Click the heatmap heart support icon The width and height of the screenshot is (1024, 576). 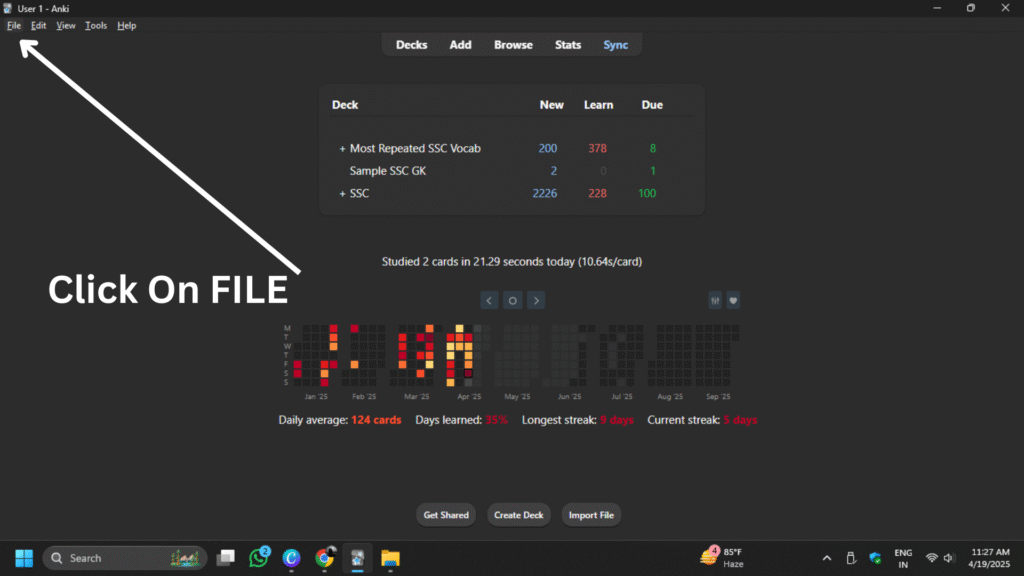tap(733, 300)
